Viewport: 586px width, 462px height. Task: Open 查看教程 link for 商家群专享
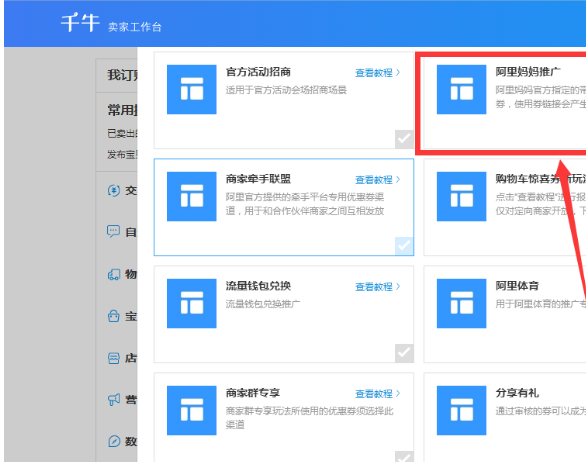pyautogui.click(x=377, y=394)
